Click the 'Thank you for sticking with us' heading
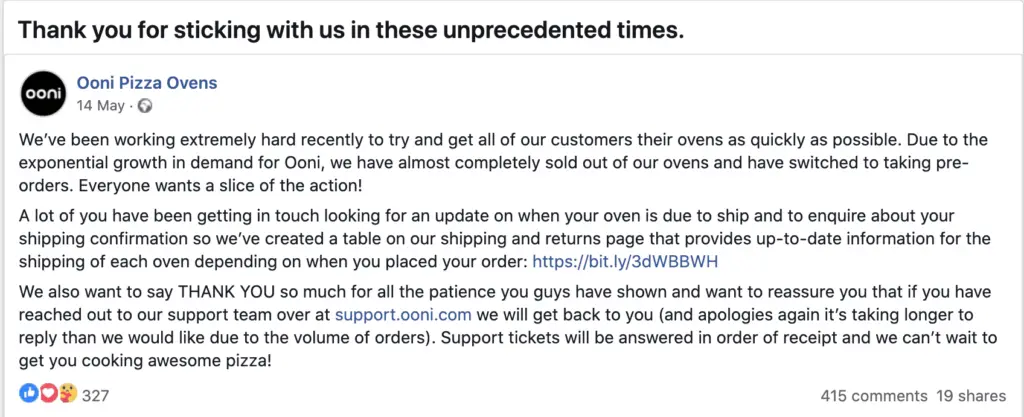The width and height of the screenshot is (1024, 417). (x=351, y=30)
